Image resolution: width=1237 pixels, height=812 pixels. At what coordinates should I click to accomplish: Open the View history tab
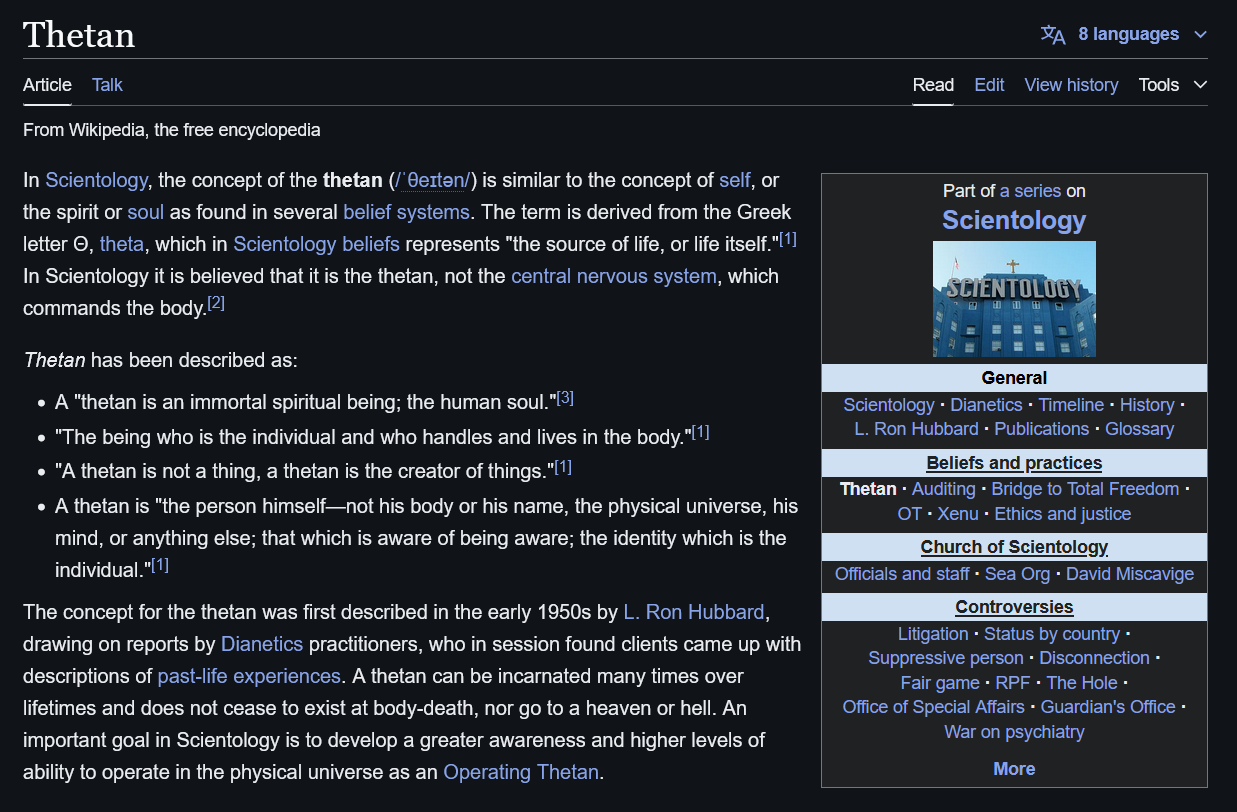1071,85
